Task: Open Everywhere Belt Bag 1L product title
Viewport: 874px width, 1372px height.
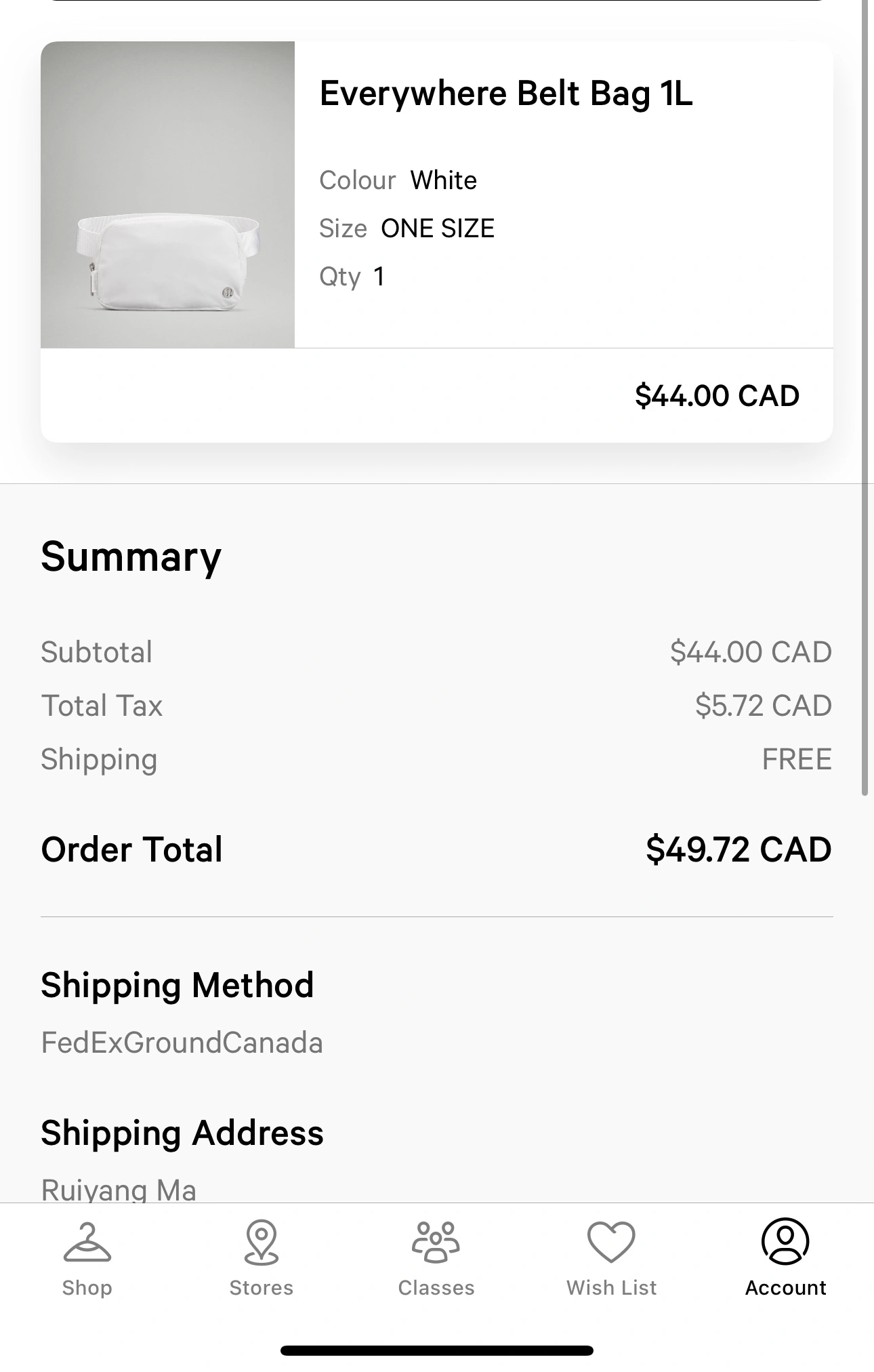Action: (x=506, y=94)
